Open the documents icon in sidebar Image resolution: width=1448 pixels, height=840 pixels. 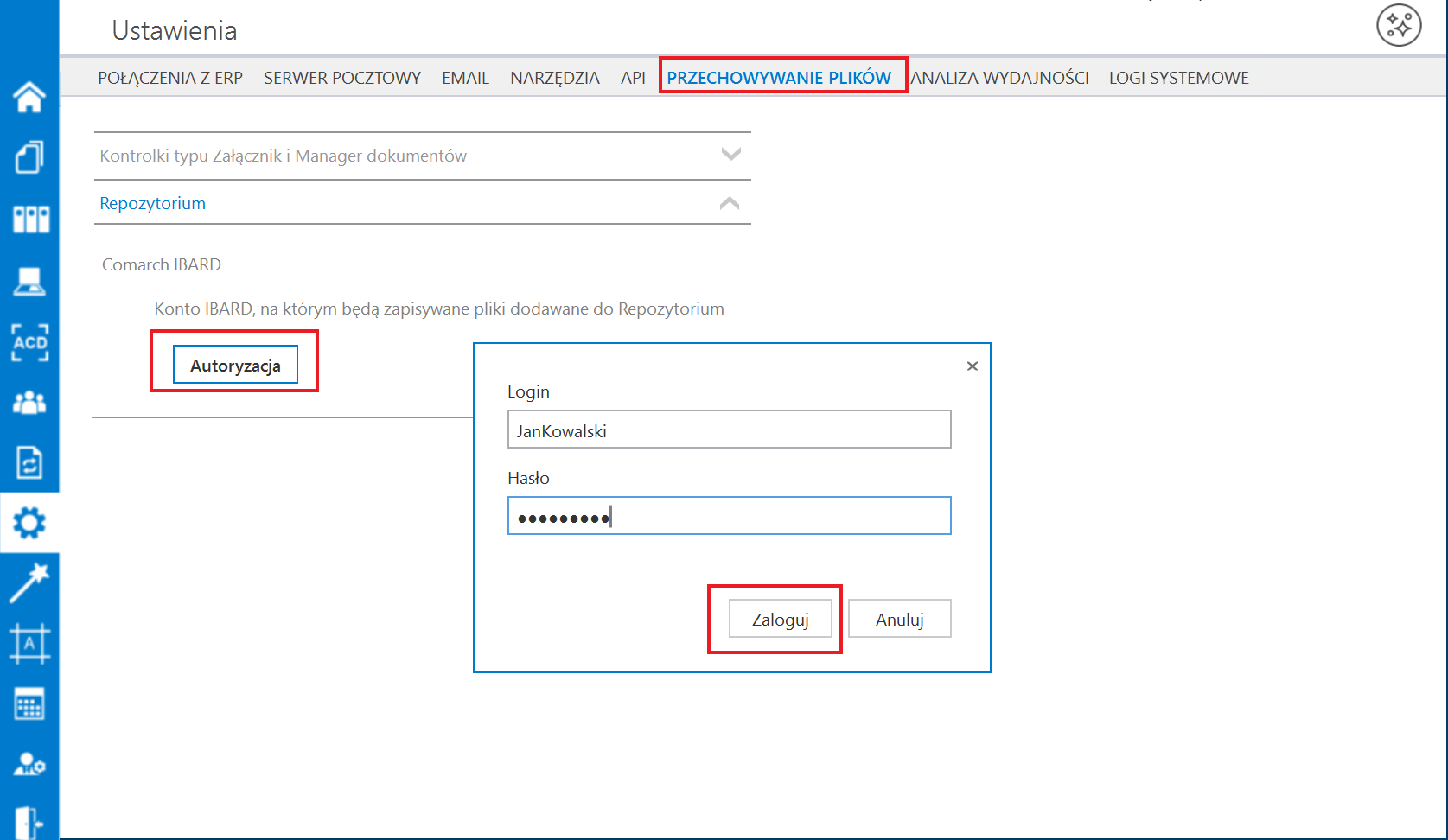(29, 157)
